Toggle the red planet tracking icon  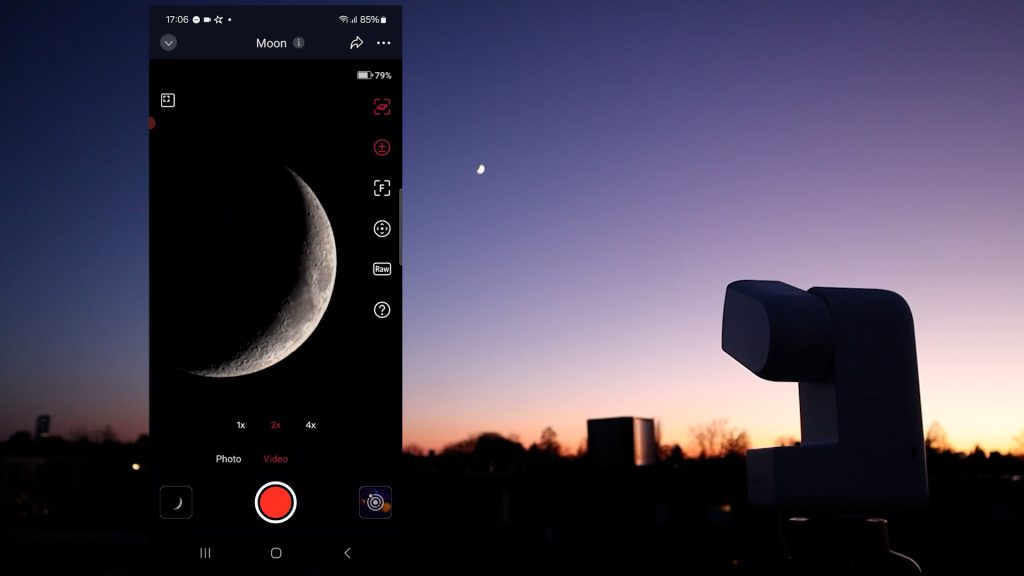pos(381,107)
